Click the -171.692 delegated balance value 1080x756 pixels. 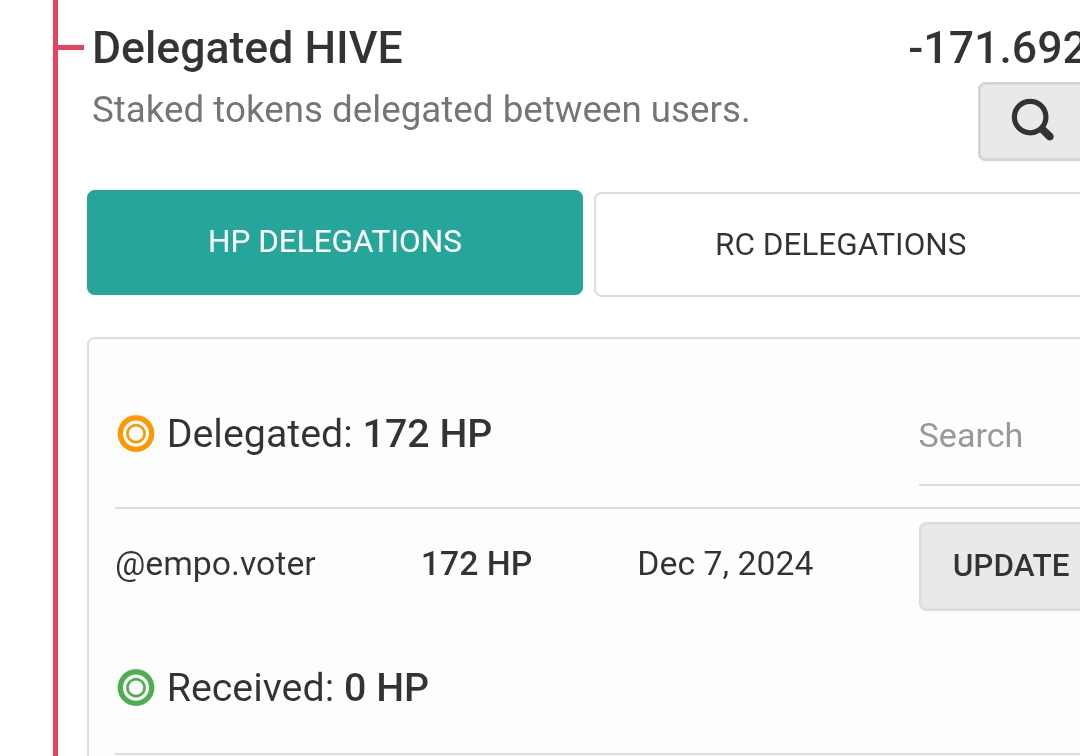point(993,48)
